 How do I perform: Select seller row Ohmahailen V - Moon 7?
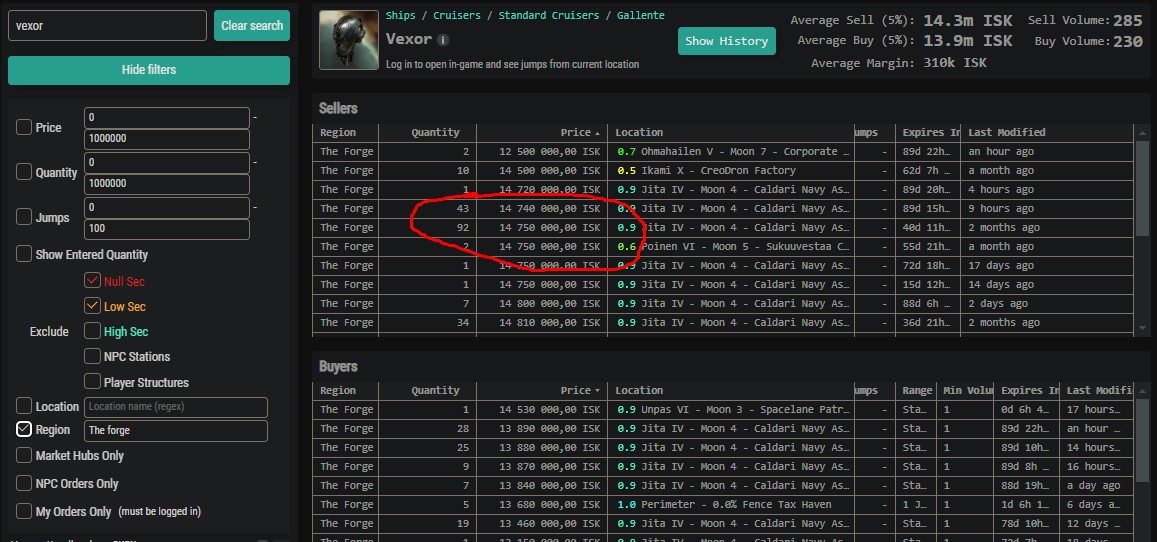(722, 152)
